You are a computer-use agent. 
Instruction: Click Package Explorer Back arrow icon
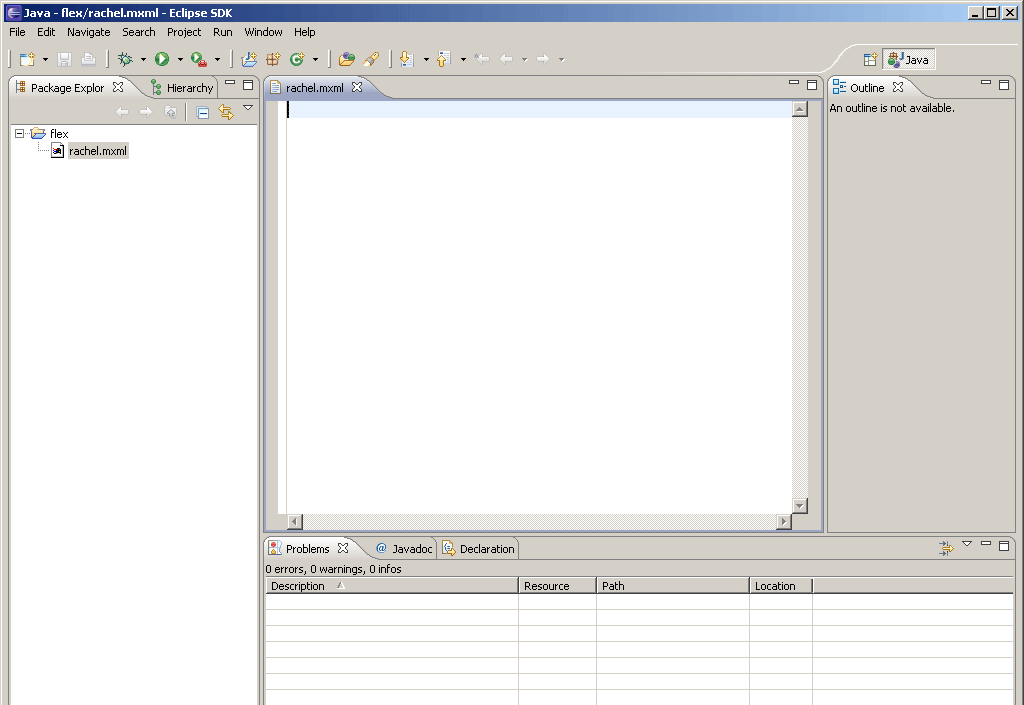point(121,112)
